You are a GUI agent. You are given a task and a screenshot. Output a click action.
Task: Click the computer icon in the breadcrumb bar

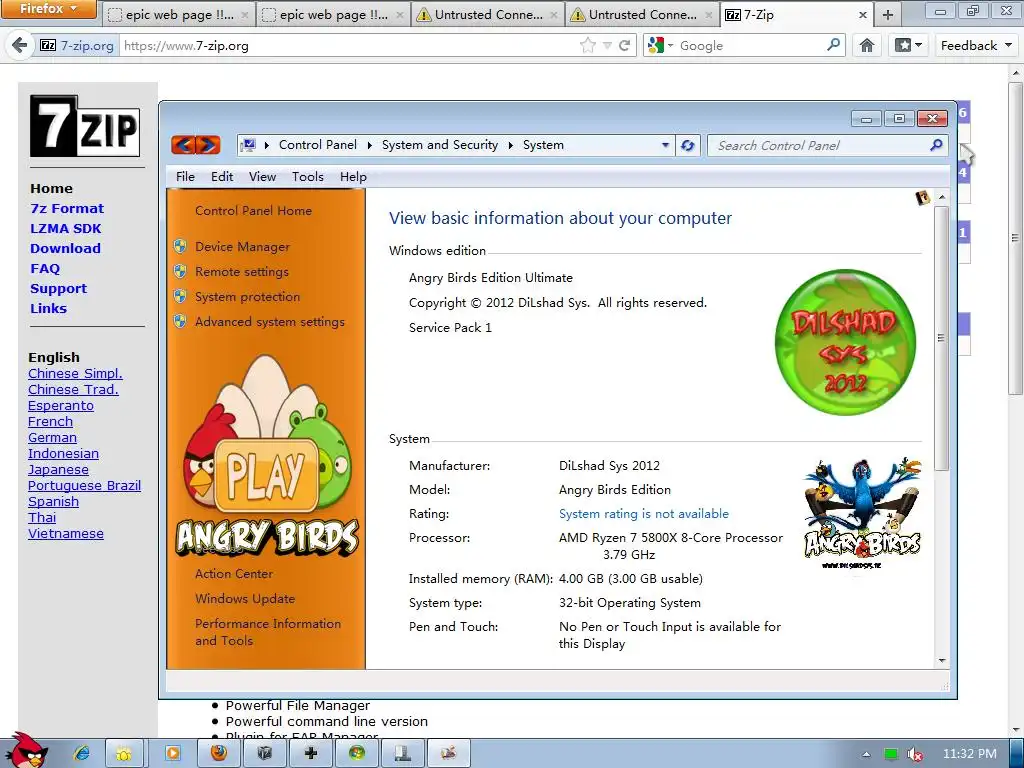pyautogui.click(x=248, y=145)
